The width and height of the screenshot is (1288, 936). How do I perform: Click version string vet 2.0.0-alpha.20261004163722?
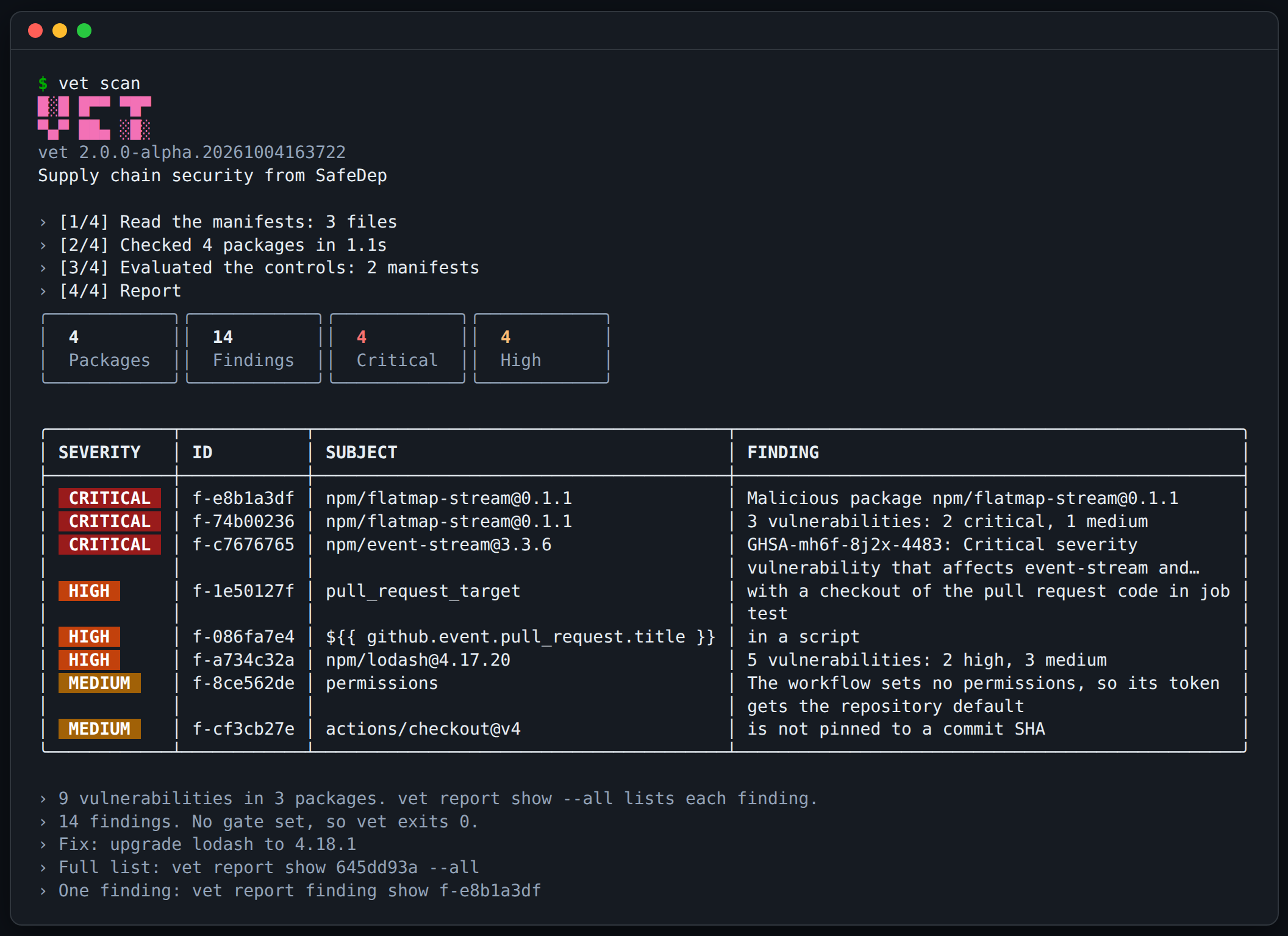click(192, 152)
